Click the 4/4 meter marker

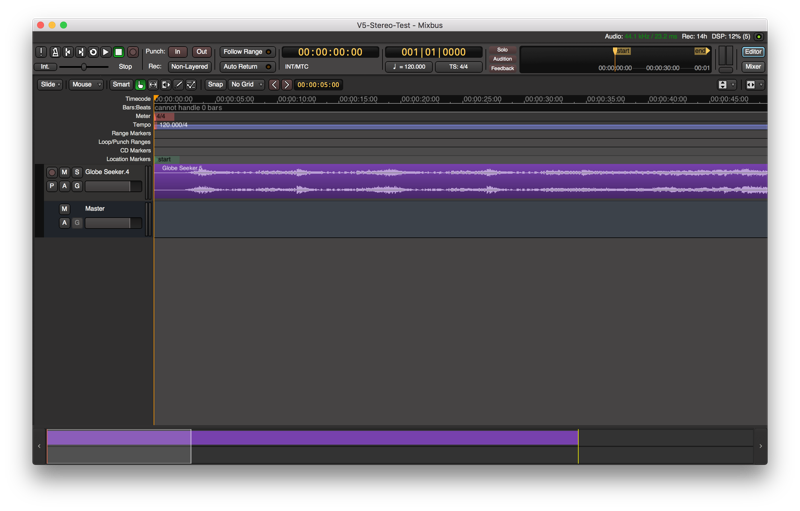pyautogui.click(x=164, y=116)
